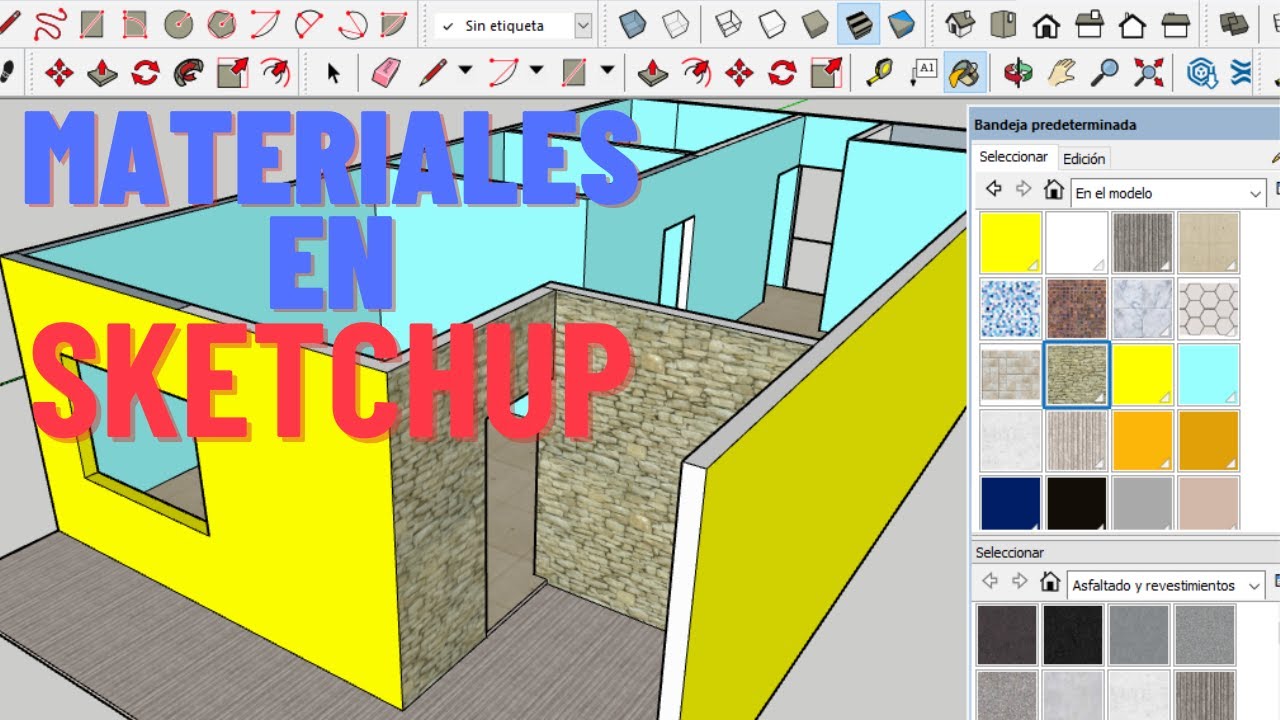Select the white material swatch

click(x=1077, y=242)
